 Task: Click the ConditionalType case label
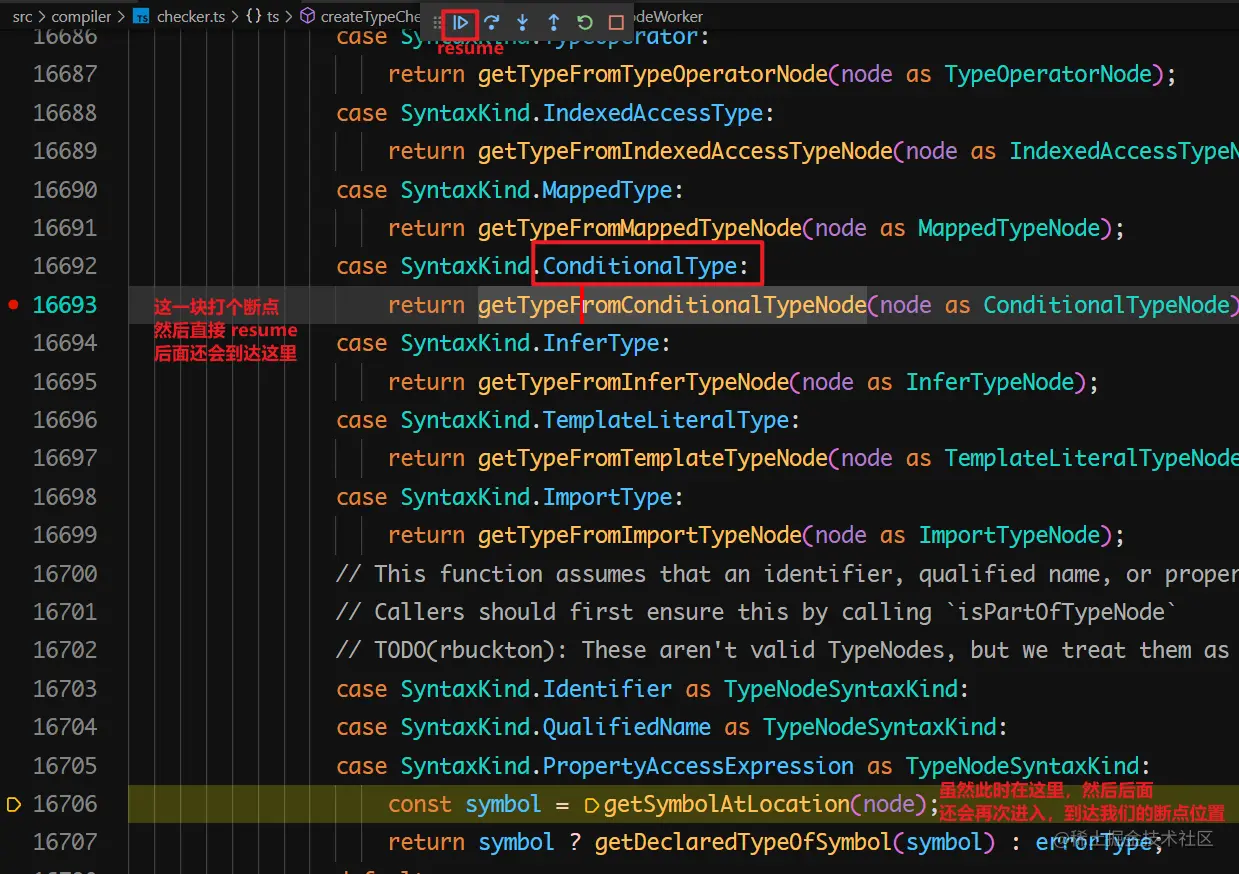tap(640, 267)
